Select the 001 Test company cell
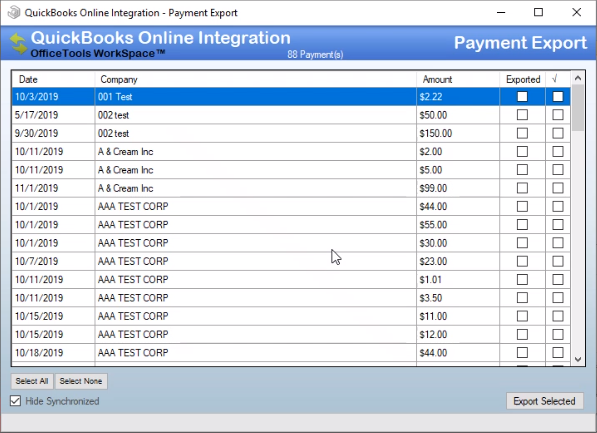Image resolution: width=597 pixels, height=433 pixels. 255,97
